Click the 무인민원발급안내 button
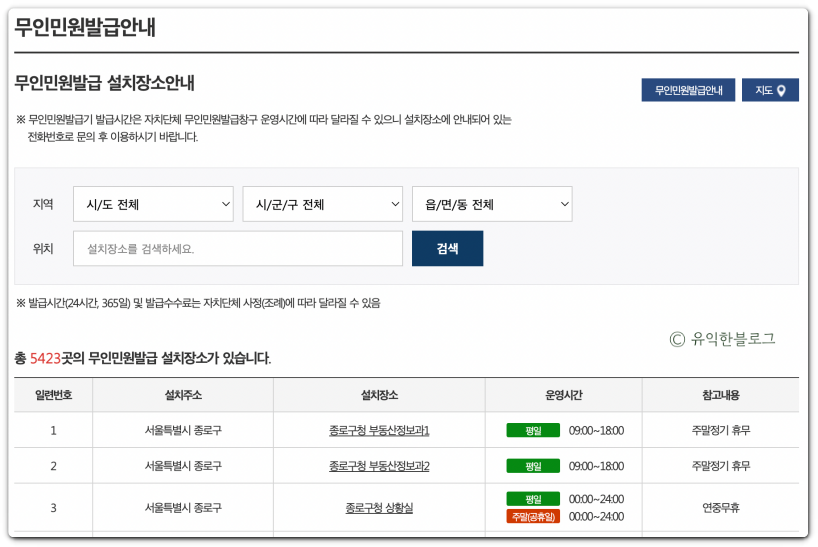The width and height of the screenshot is (818, 547). (x=688, y=90)
